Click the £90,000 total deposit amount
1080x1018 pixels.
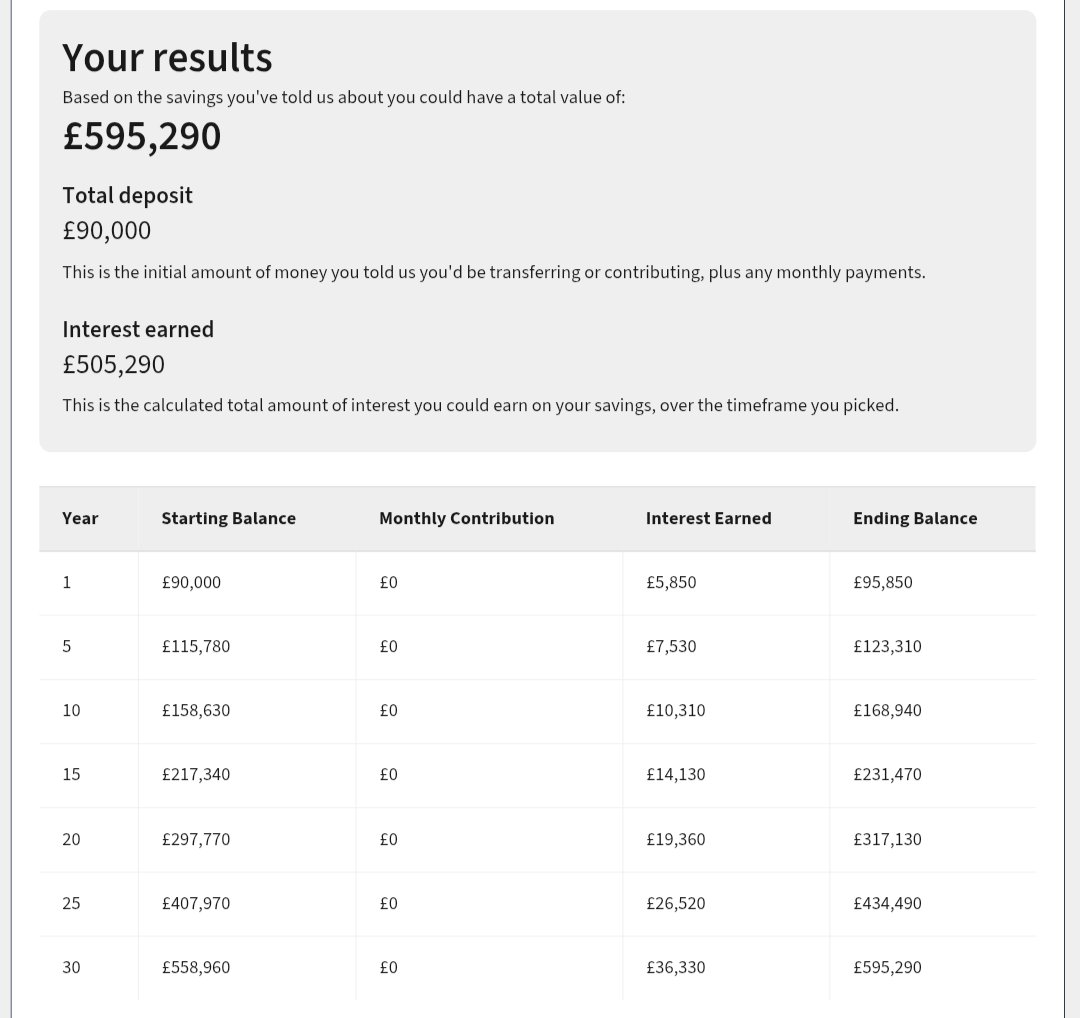[107, 231]
